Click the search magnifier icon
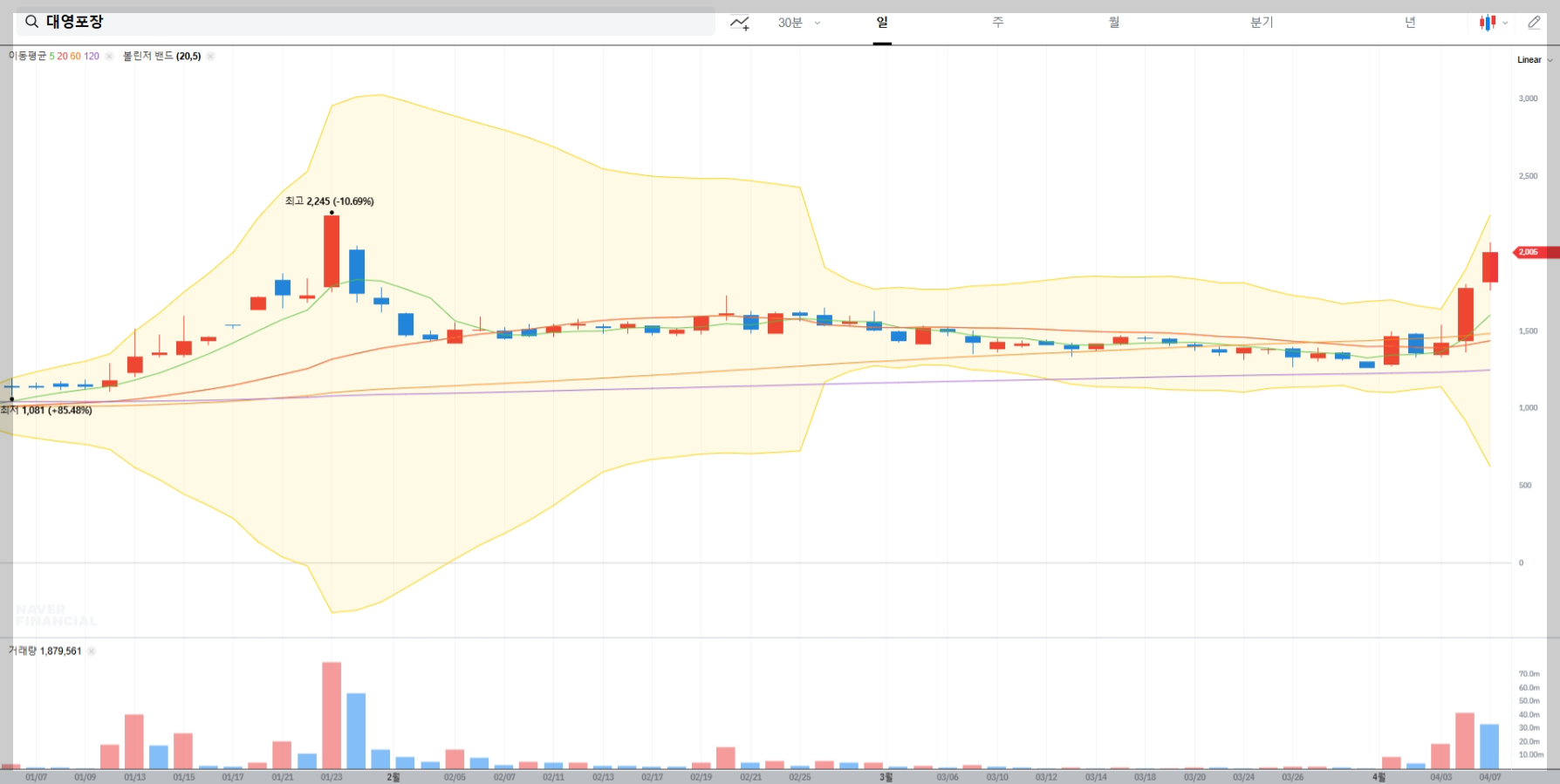 (31, 22)
